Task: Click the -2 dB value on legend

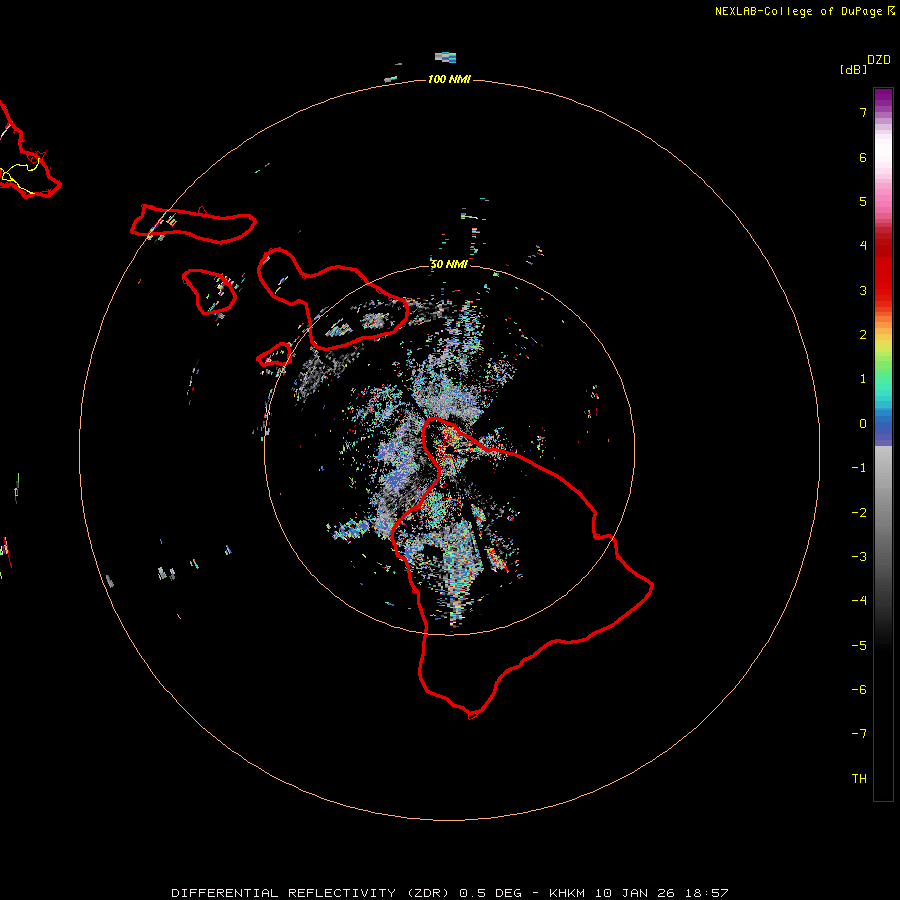Action: pos(859,513)
